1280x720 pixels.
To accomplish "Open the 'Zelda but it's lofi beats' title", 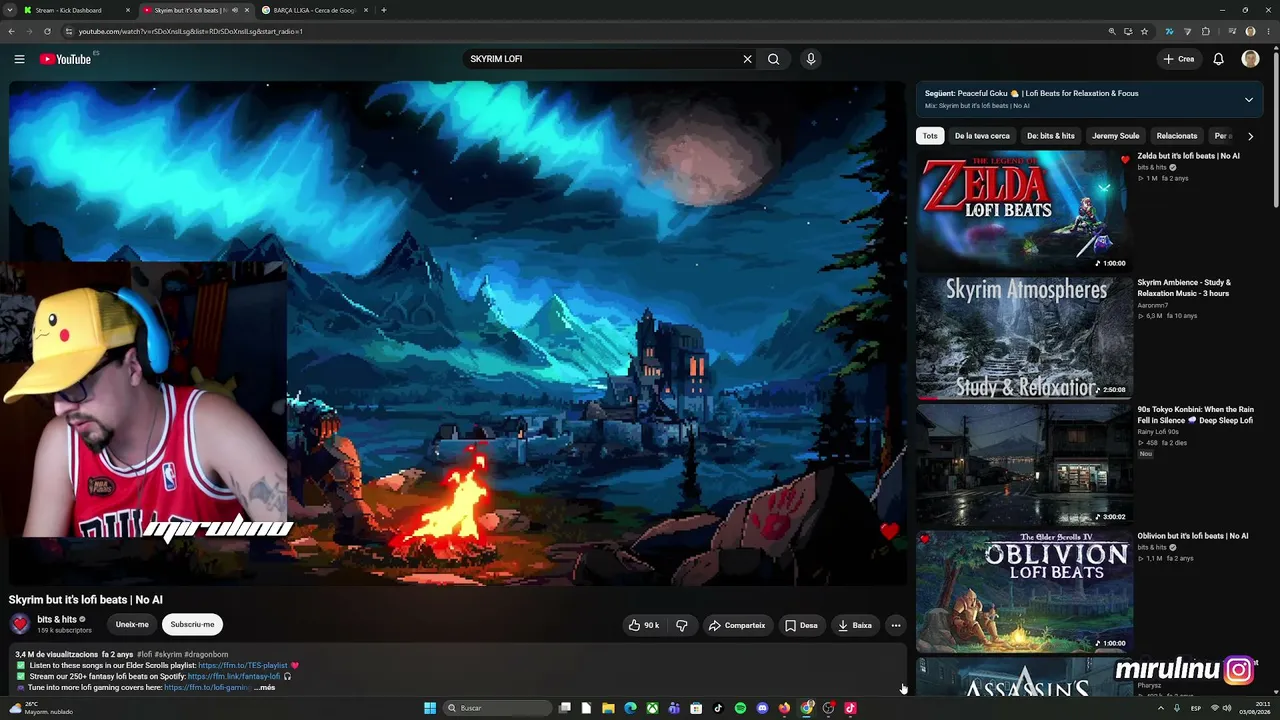I will pos(1188,156).
